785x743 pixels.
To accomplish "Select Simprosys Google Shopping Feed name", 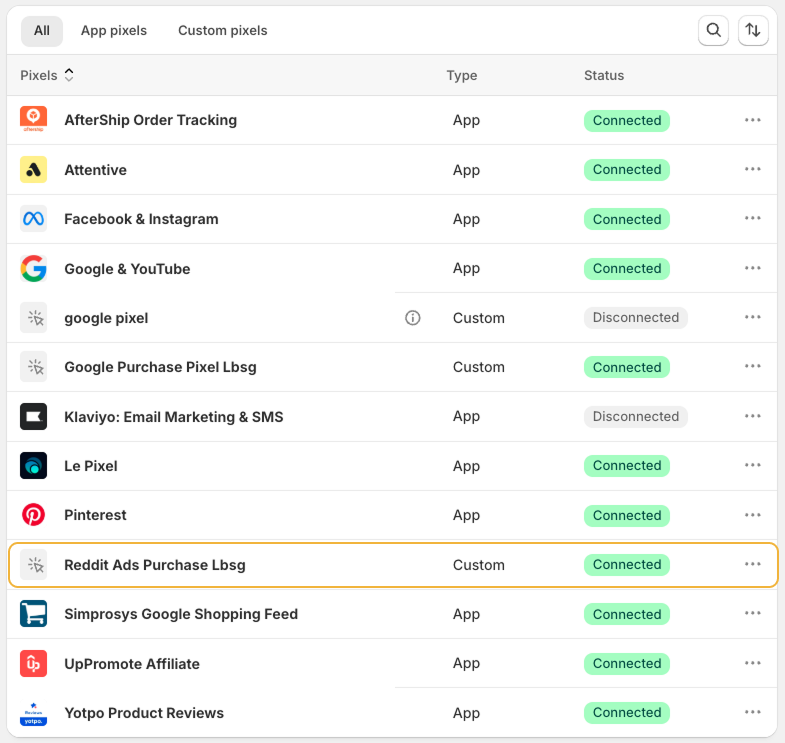I will (x=181, y=614).
